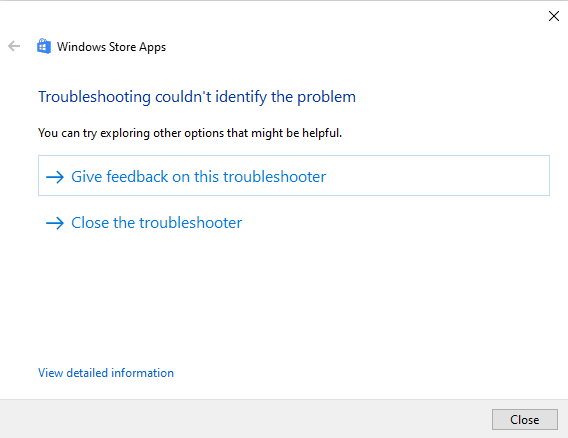
Task: Click the Windows Store Apps title text
Action: (111, 47)
